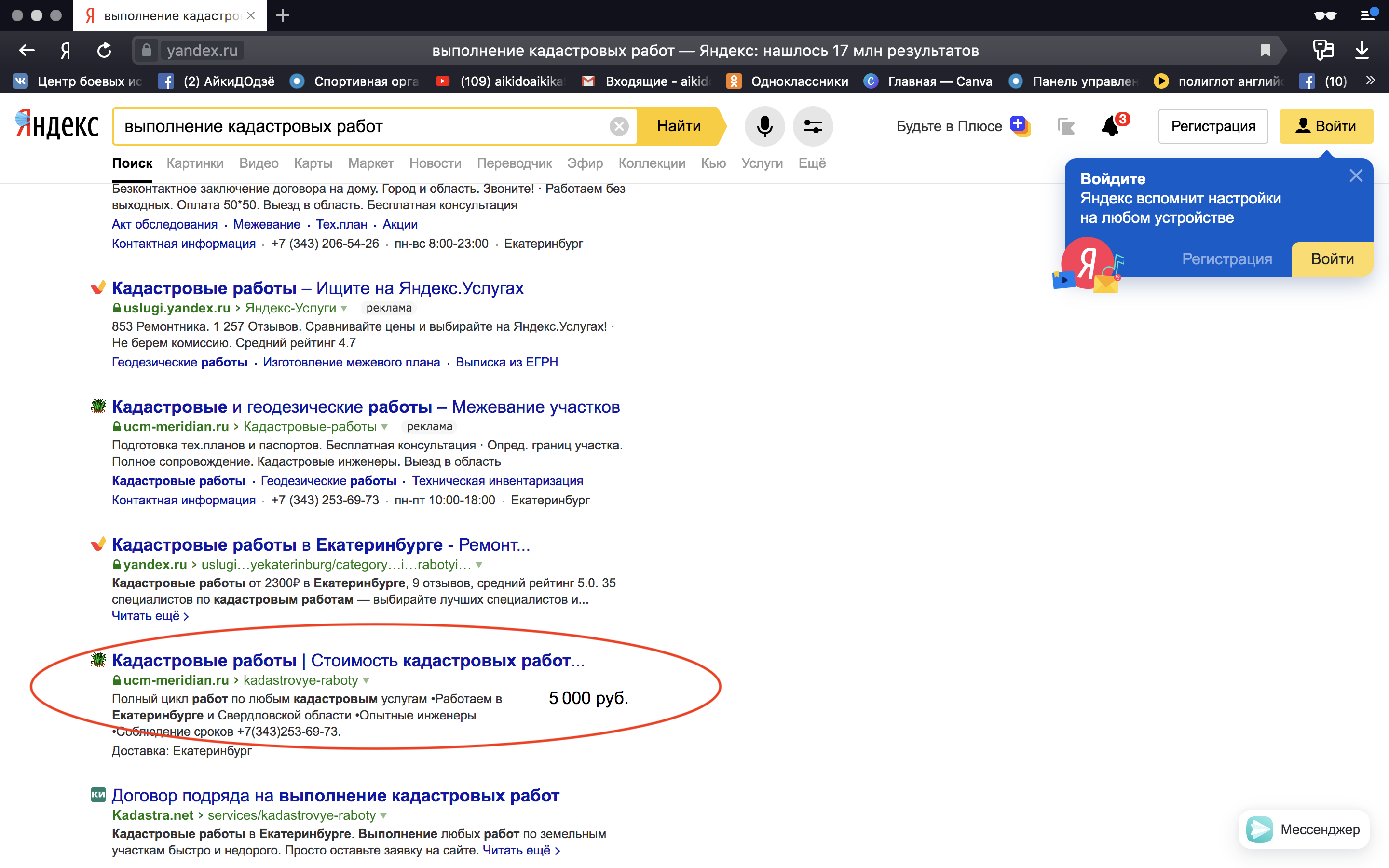Expand dropdown arrow next to Яндекс-Услуги
Viewport: 1389px width, 868px height.
344,308
